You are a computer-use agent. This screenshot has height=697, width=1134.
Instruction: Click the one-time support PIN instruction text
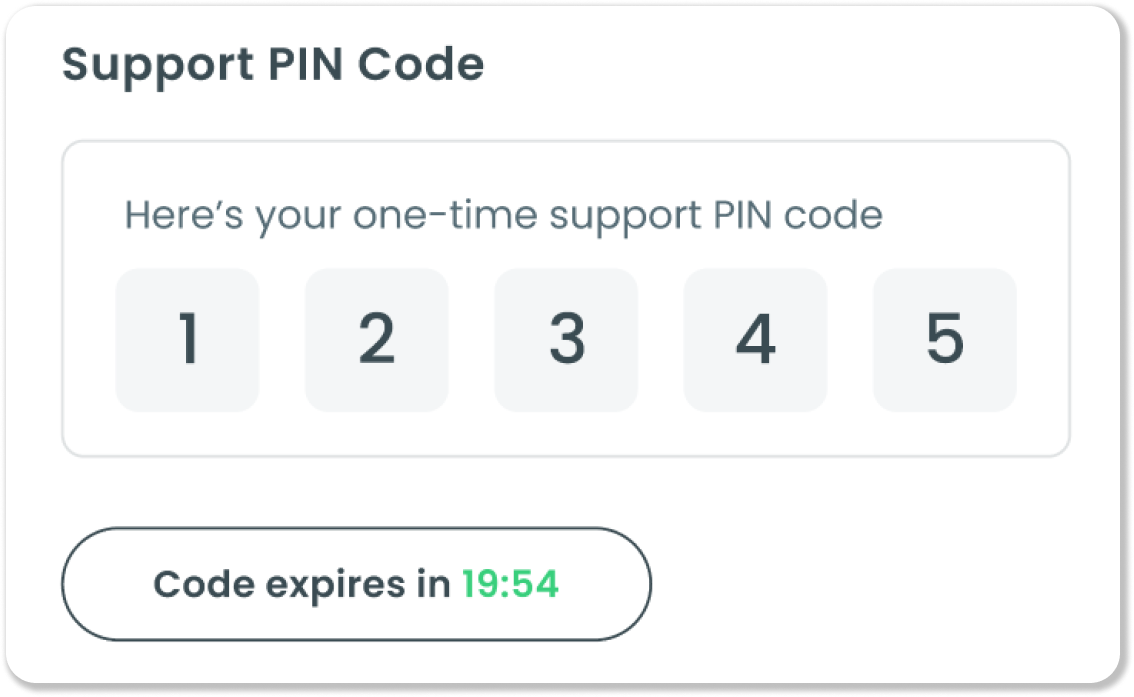coord(503,215)
